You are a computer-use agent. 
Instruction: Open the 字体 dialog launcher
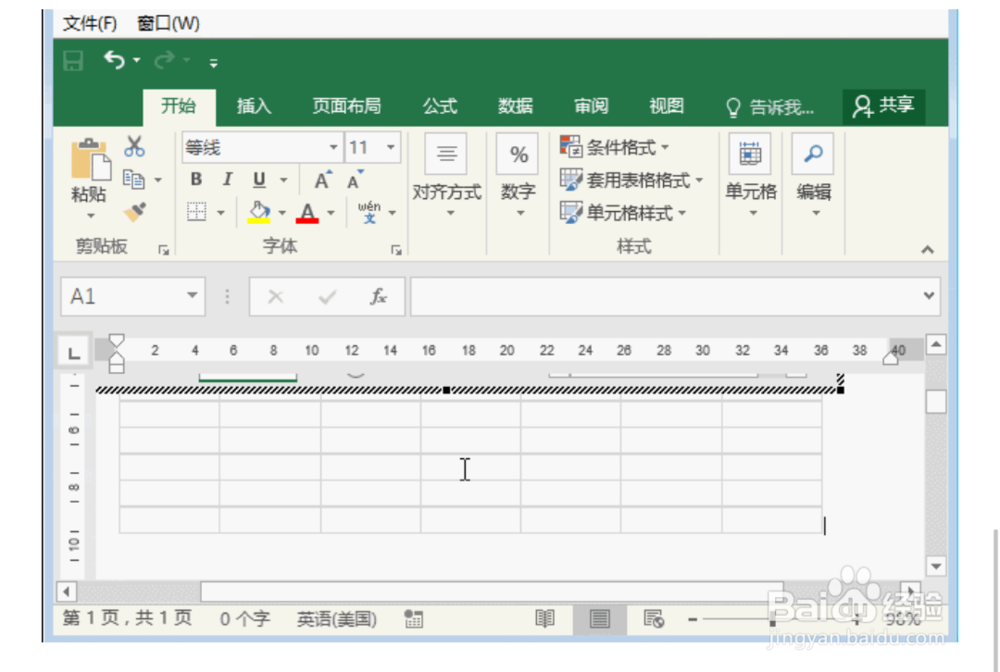pyautogui.click(x=396, y=251)
